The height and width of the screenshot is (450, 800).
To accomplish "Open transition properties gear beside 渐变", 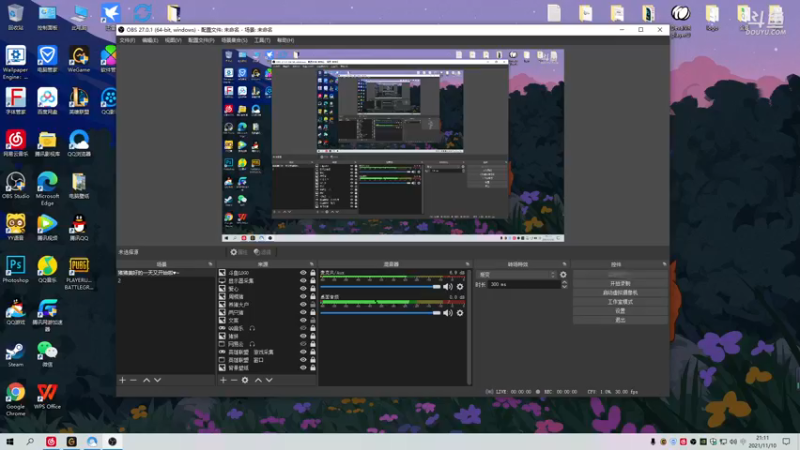I will click(563, 274).
